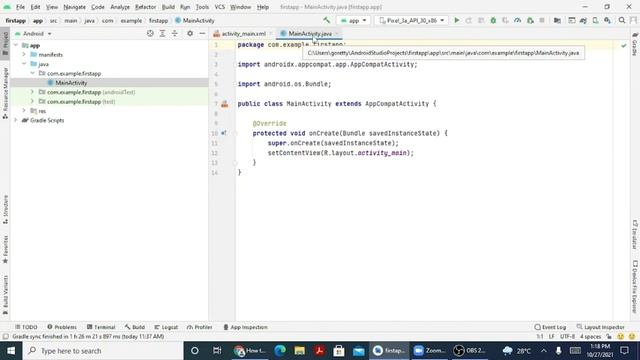Open the Logcat tool window
The image size is (640, 360).
(166, 327)
